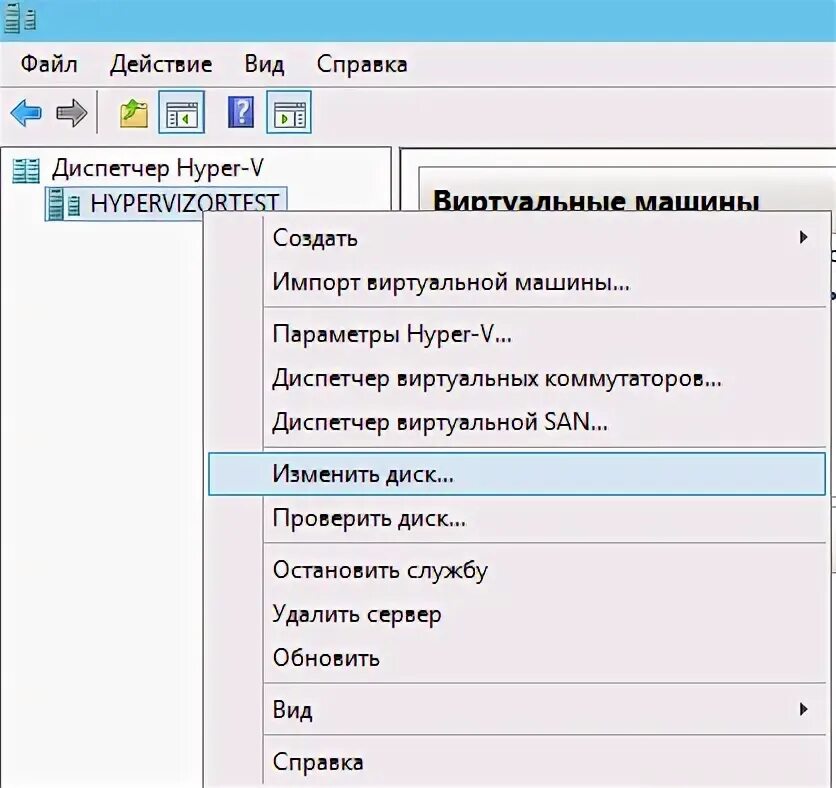Open Диспетчер виртуальной SAN
Viewport: 836px width, 788px height.
tap(517, 422)
